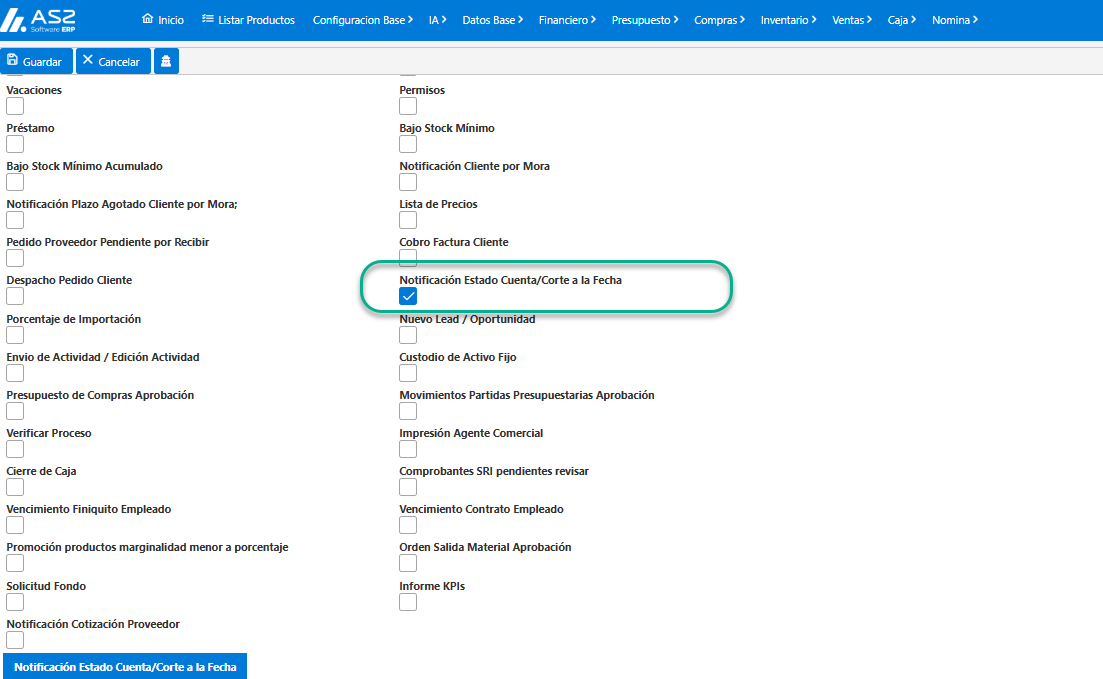The width and height of the screenshot is (1103, 679).
Task: Expand the Configuracion Base menu
Action: coord(363,20)
